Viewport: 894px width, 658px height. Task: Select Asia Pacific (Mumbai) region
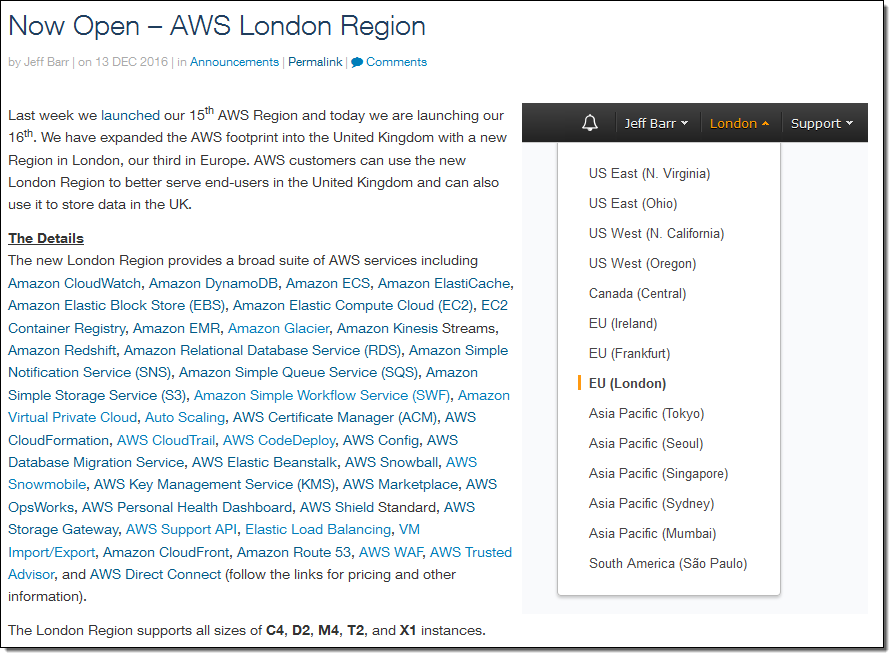coord(652,533)
